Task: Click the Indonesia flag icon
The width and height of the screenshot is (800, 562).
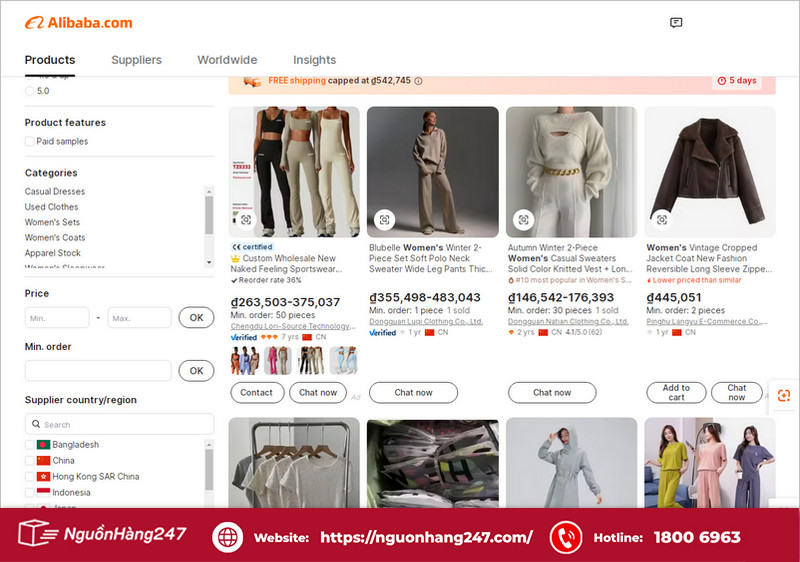Action: [x=43, y=492]
